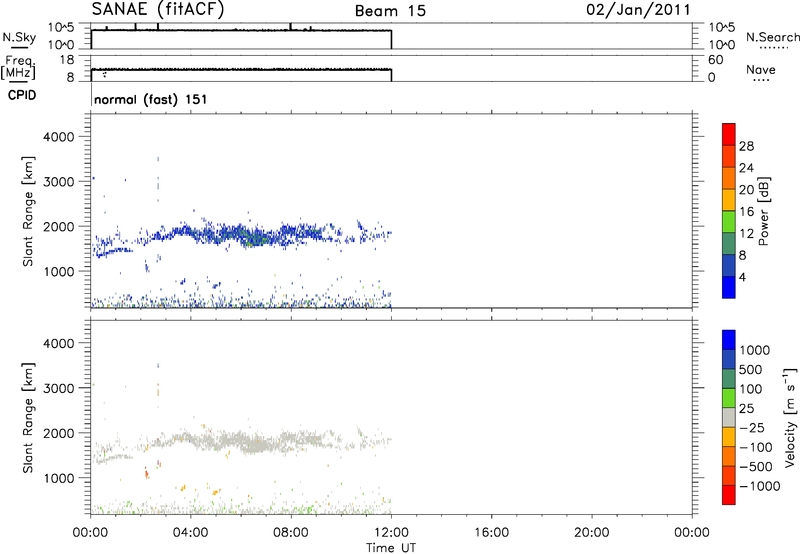Click the '20' Power colorbar tick

[x=746, y=190]
